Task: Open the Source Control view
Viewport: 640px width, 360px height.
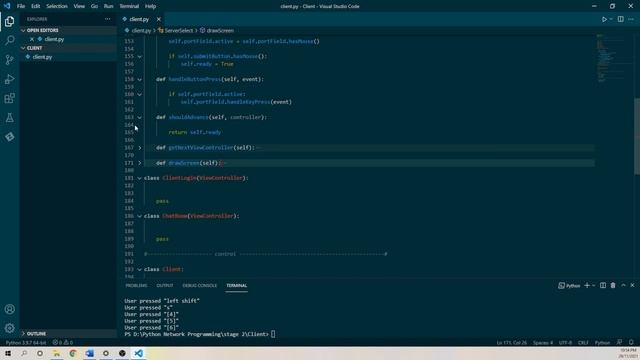Action: tap(9, 60)
